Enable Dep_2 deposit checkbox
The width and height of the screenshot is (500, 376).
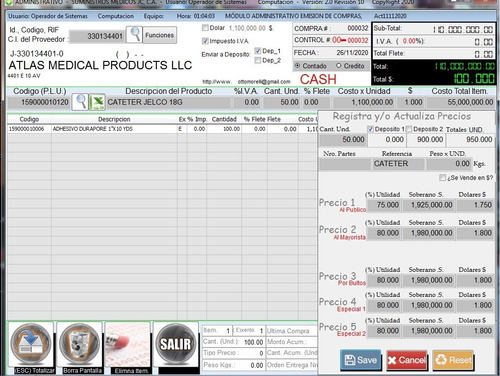coord(257,60)
